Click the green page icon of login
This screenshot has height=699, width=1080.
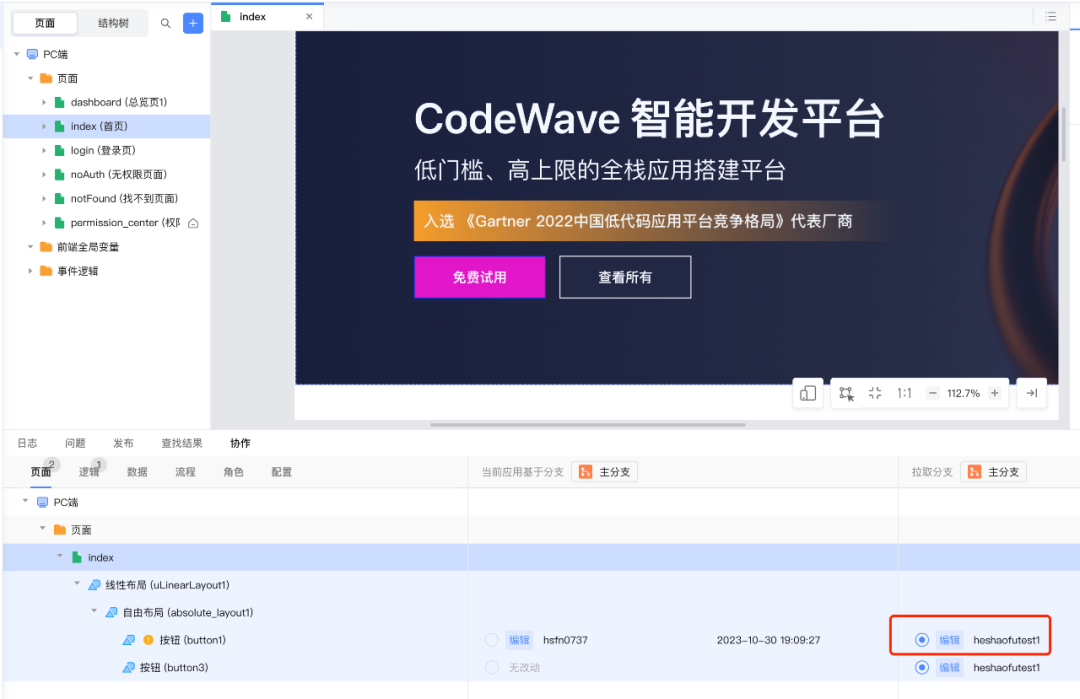pos(60,151)
